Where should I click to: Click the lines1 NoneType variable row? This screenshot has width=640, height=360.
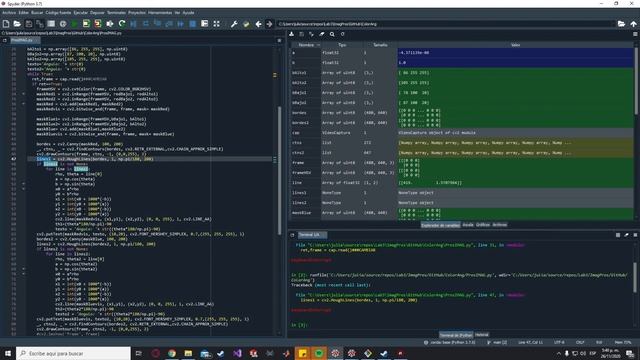point(462,193)
